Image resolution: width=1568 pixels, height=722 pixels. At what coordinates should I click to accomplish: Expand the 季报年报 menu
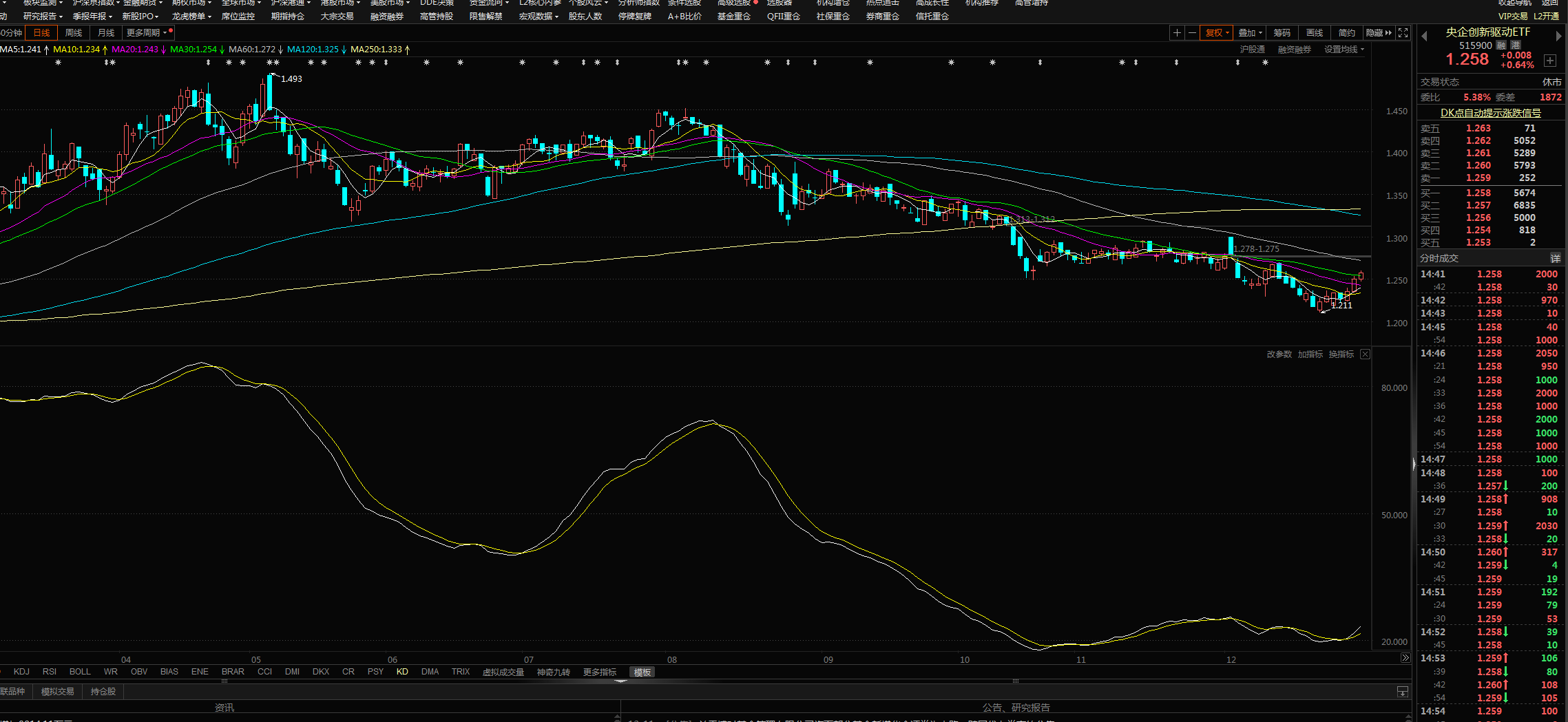coord(92,17)
